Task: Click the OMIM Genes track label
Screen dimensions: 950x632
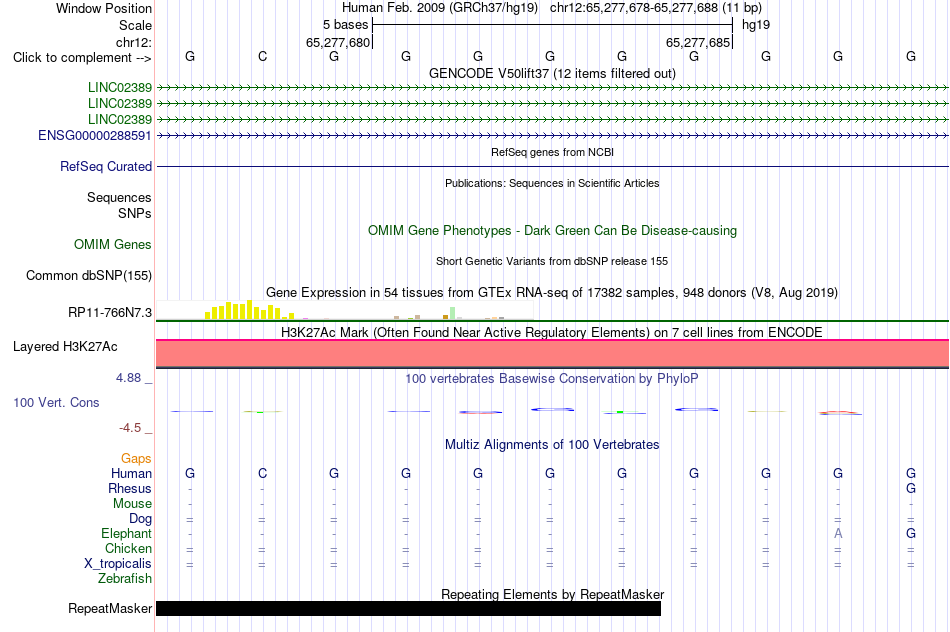Action: coord(113,244)
